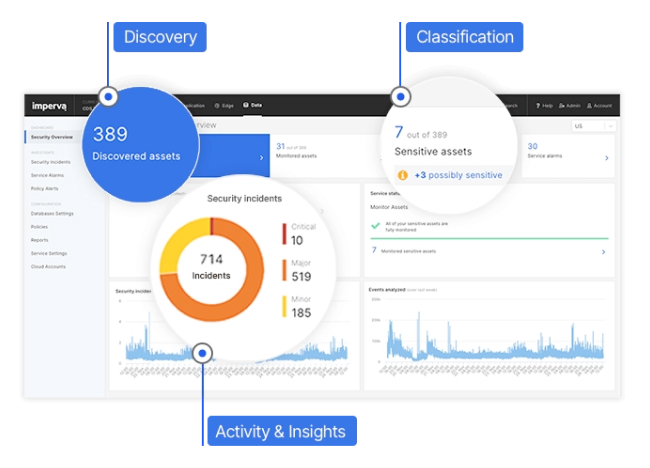The image size is (650, 468).
Task: Open Policies in sidebar
Action: click(x=39, y=227)
